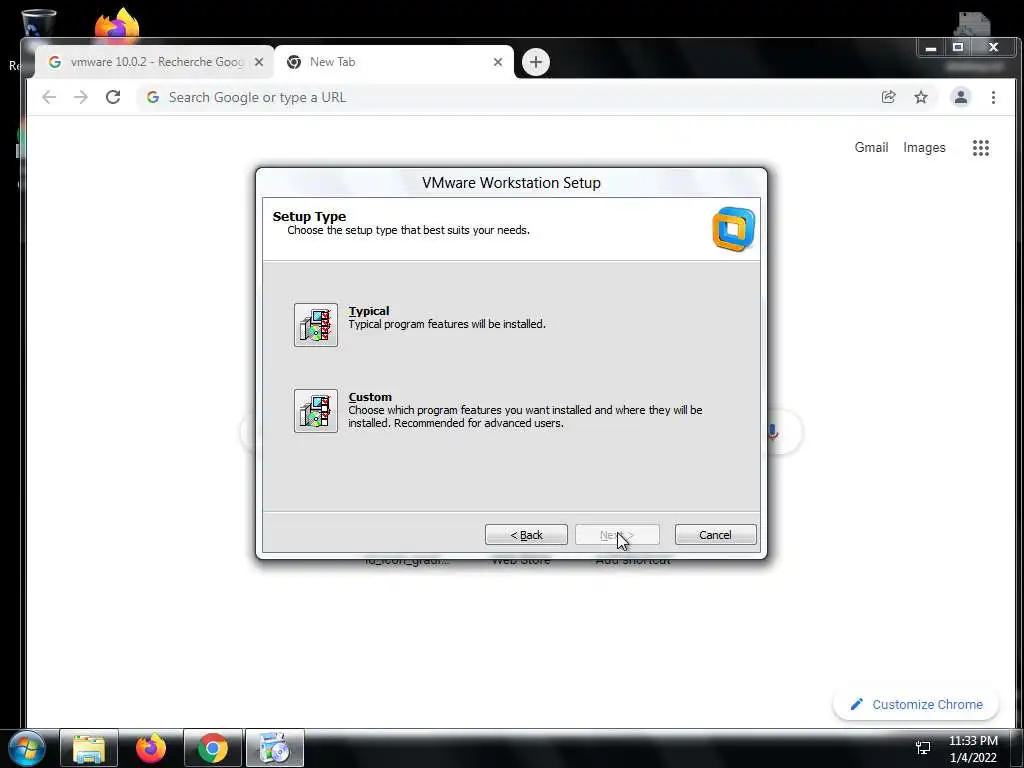Go back with the Back button
The height and width of the screenshot is (768, 1024).
526,535
